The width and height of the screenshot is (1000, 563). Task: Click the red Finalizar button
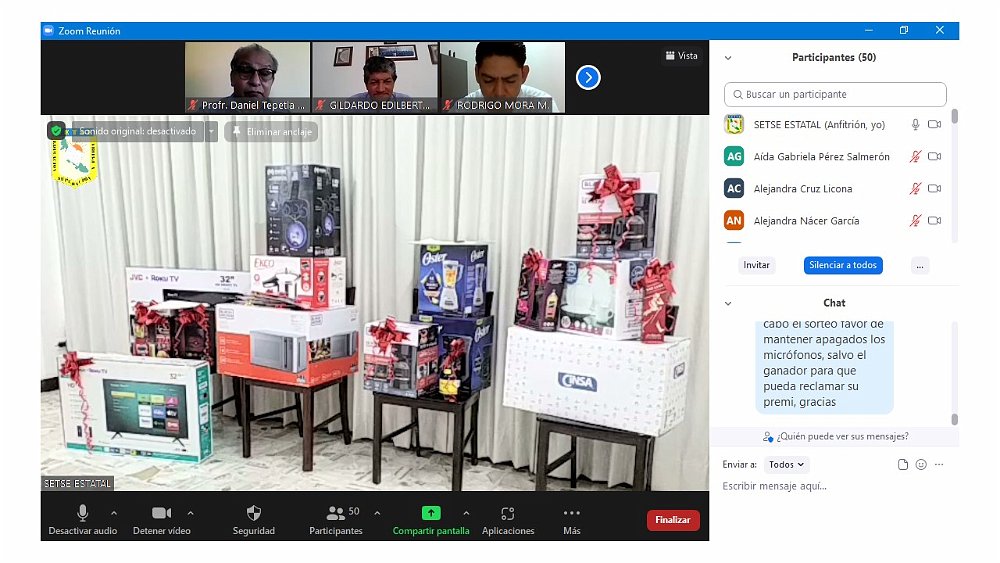coord(673,520)
